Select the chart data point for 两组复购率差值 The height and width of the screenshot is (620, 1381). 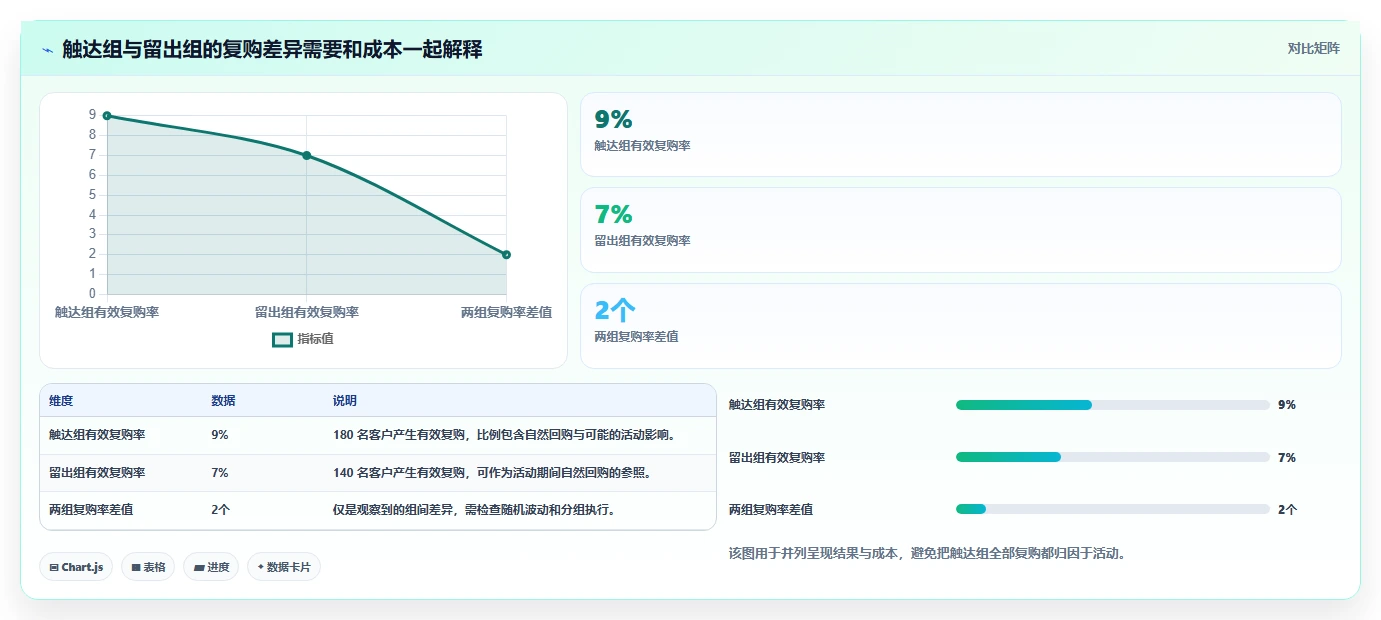[x=506, y=255]
